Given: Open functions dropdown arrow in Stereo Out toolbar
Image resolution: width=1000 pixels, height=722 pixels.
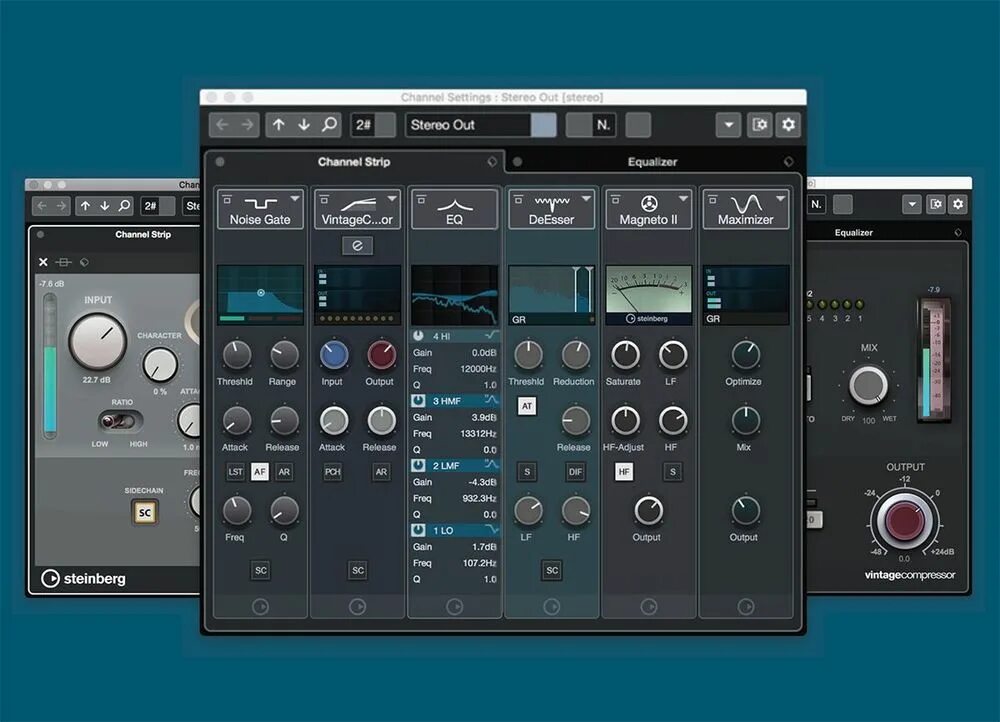Looking at the screenshot, I should point(728,125).
